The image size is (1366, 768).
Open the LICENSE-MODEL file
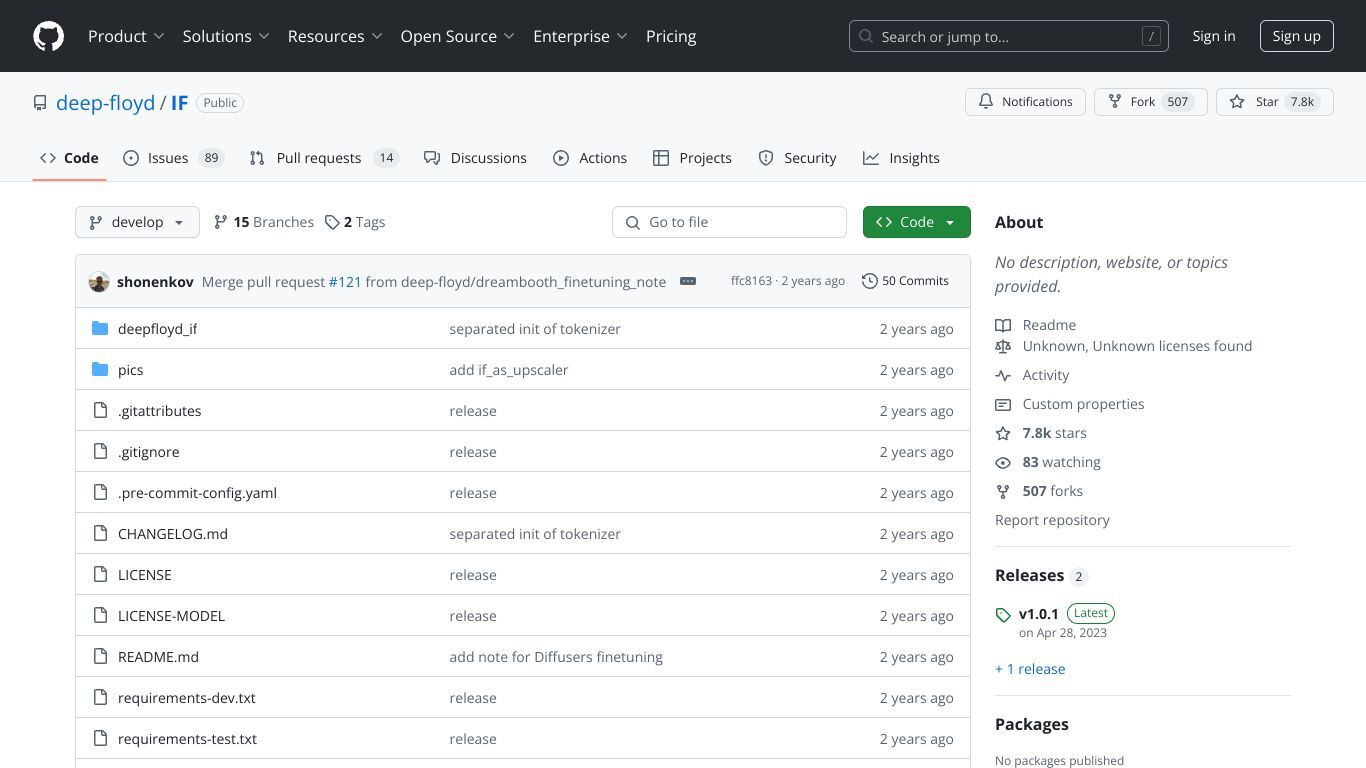[x=171, y=615]
